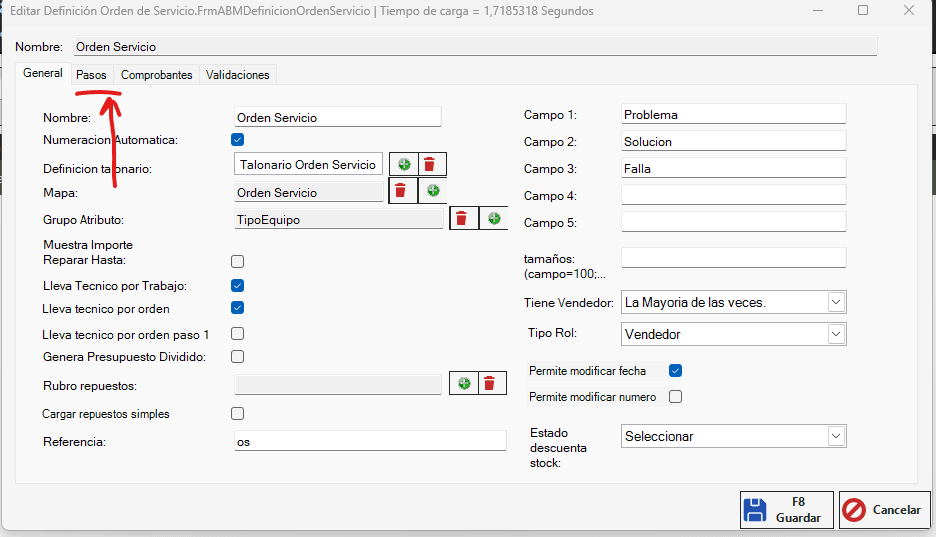Viewport: 936px width, 537px height.
Task: Click green add icon for Definicion talonario
Action: pos(403,165)
